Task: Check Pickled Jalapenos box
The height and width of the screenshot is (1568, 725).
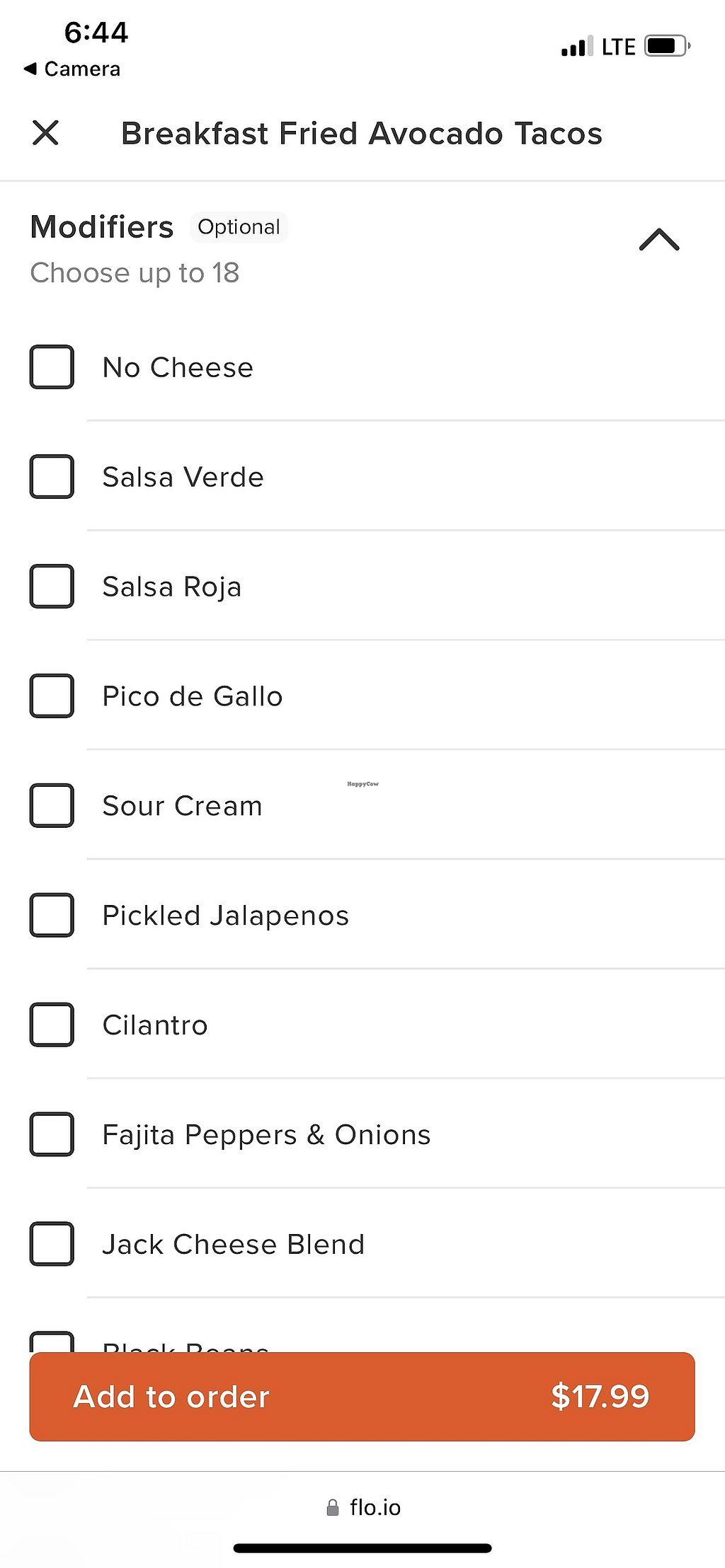Action: pyautogui.click(x=52, y=916)
